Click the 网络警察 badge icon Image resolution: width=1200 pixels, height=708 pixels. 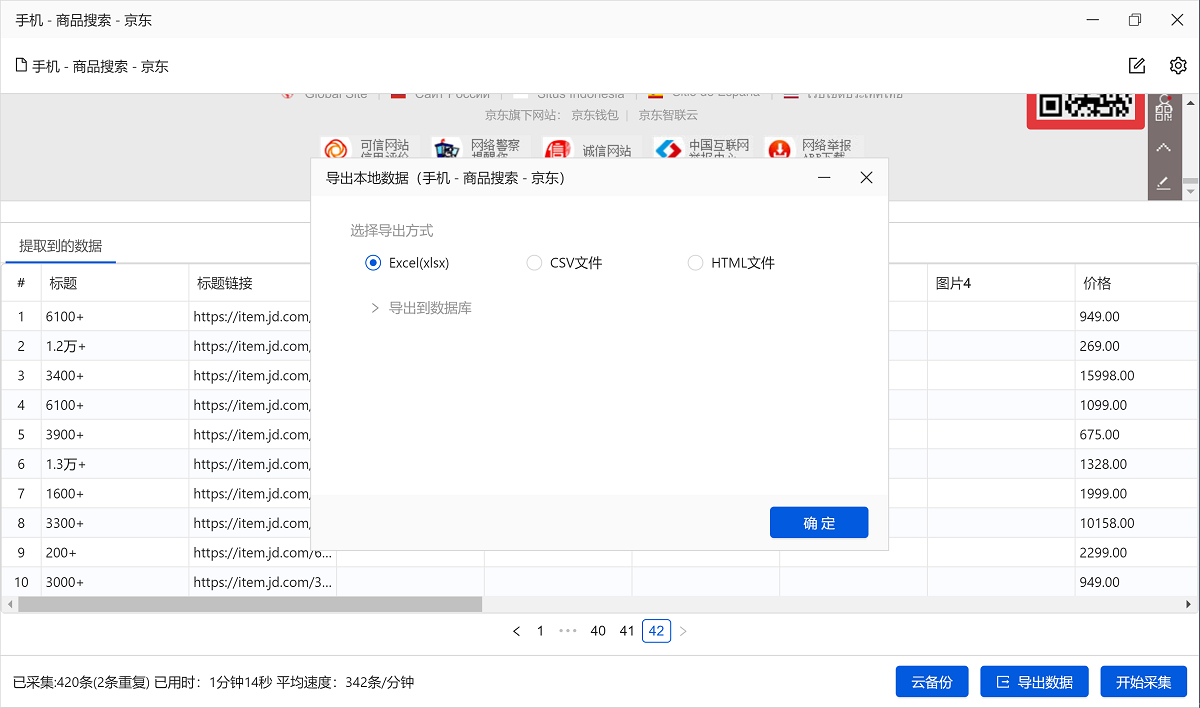tap(447, 151)
